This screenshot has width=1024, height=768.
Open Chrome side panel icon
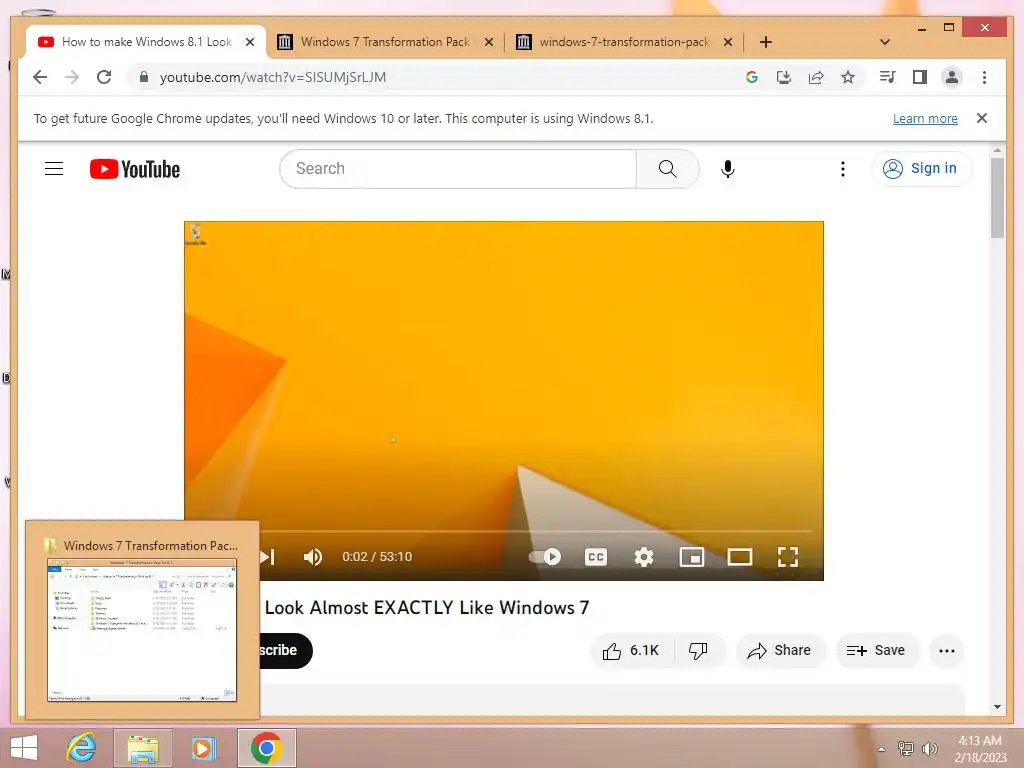coord(920,77)
